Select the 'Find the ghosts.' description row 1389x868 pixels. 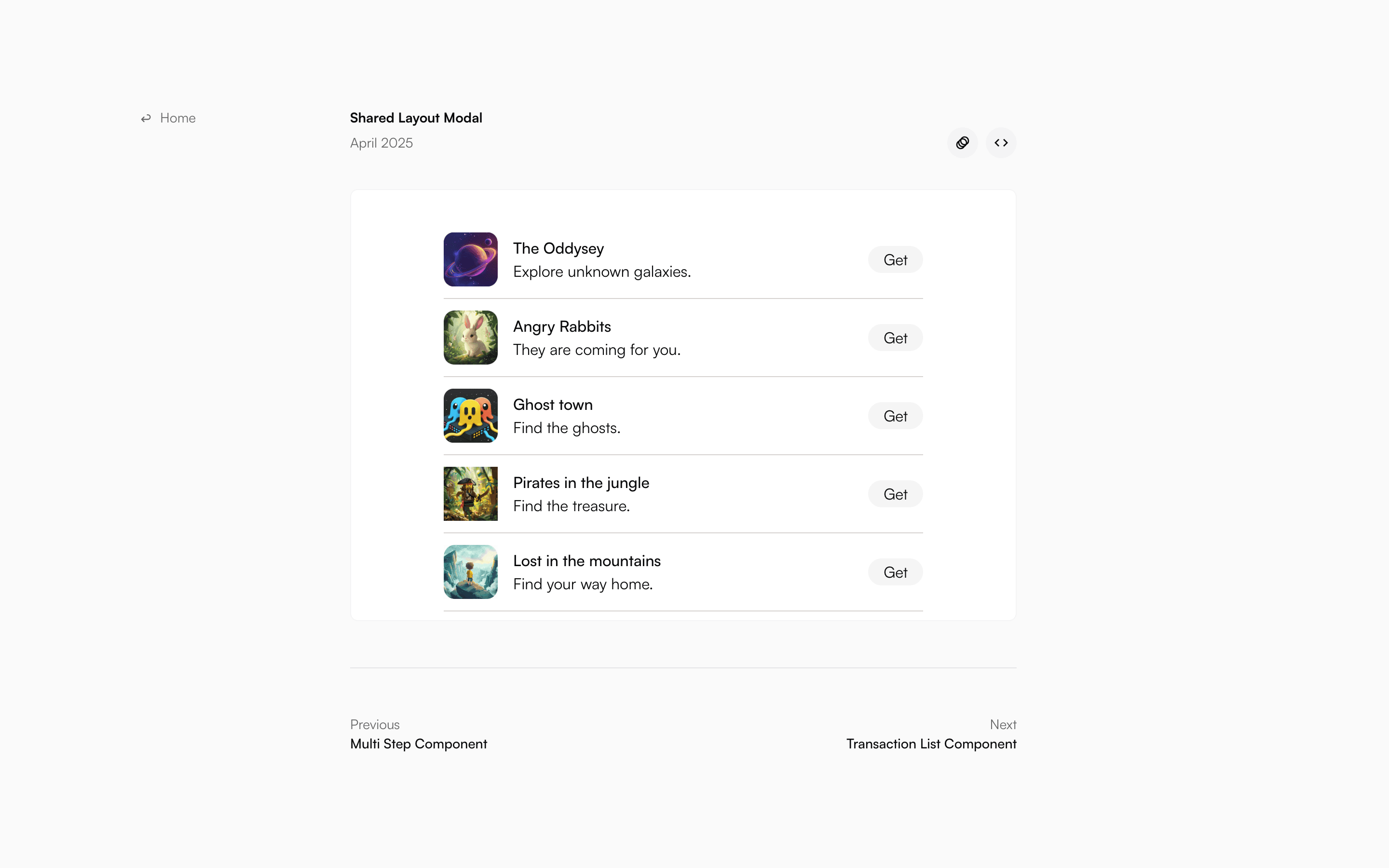coord(567,428)
